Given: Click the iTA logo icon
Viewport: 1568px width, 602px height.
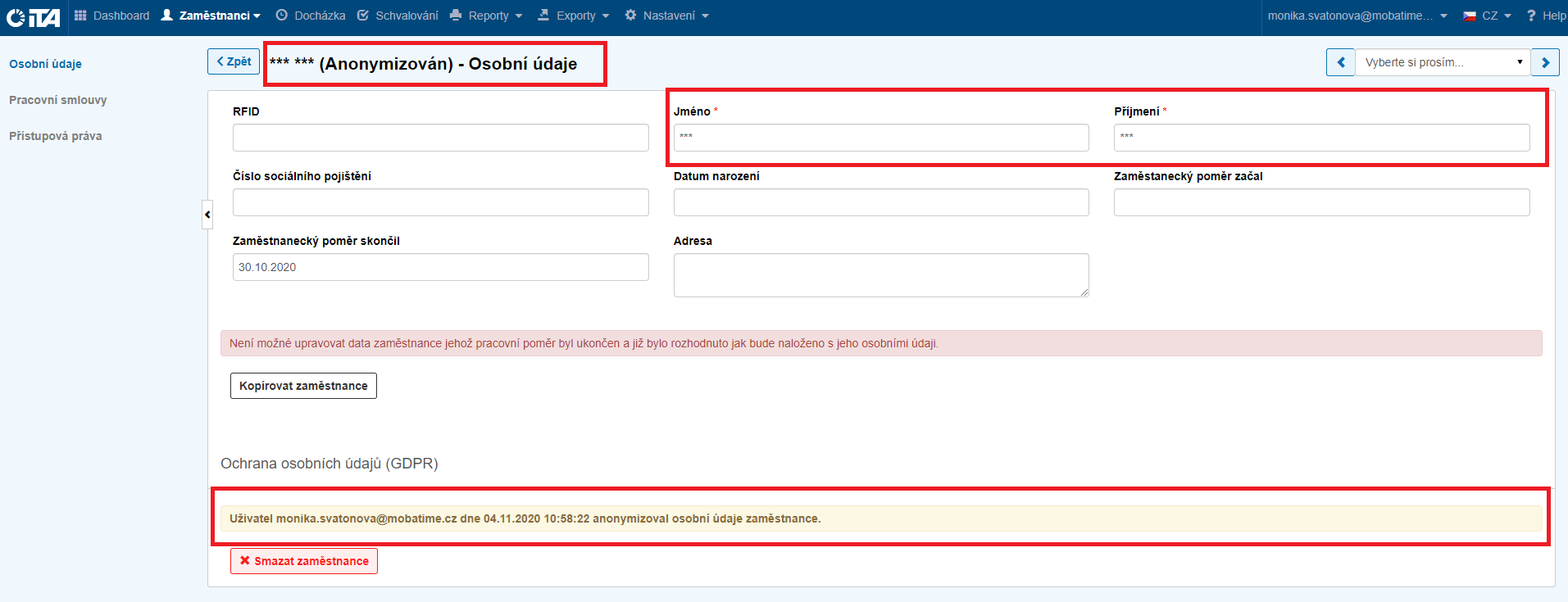Looking at the screenshot, I should coord(33,17).
